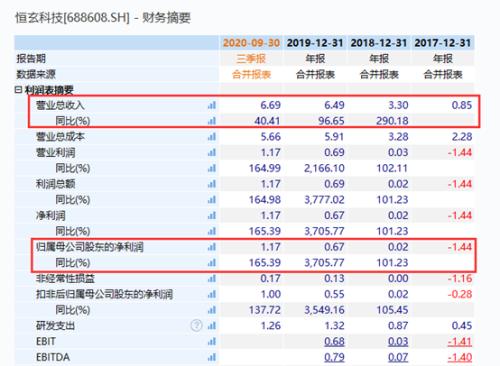Select total cost value 5.91
Image resolution: width=500 pixels, height=366 pixels.
[334, 137]
